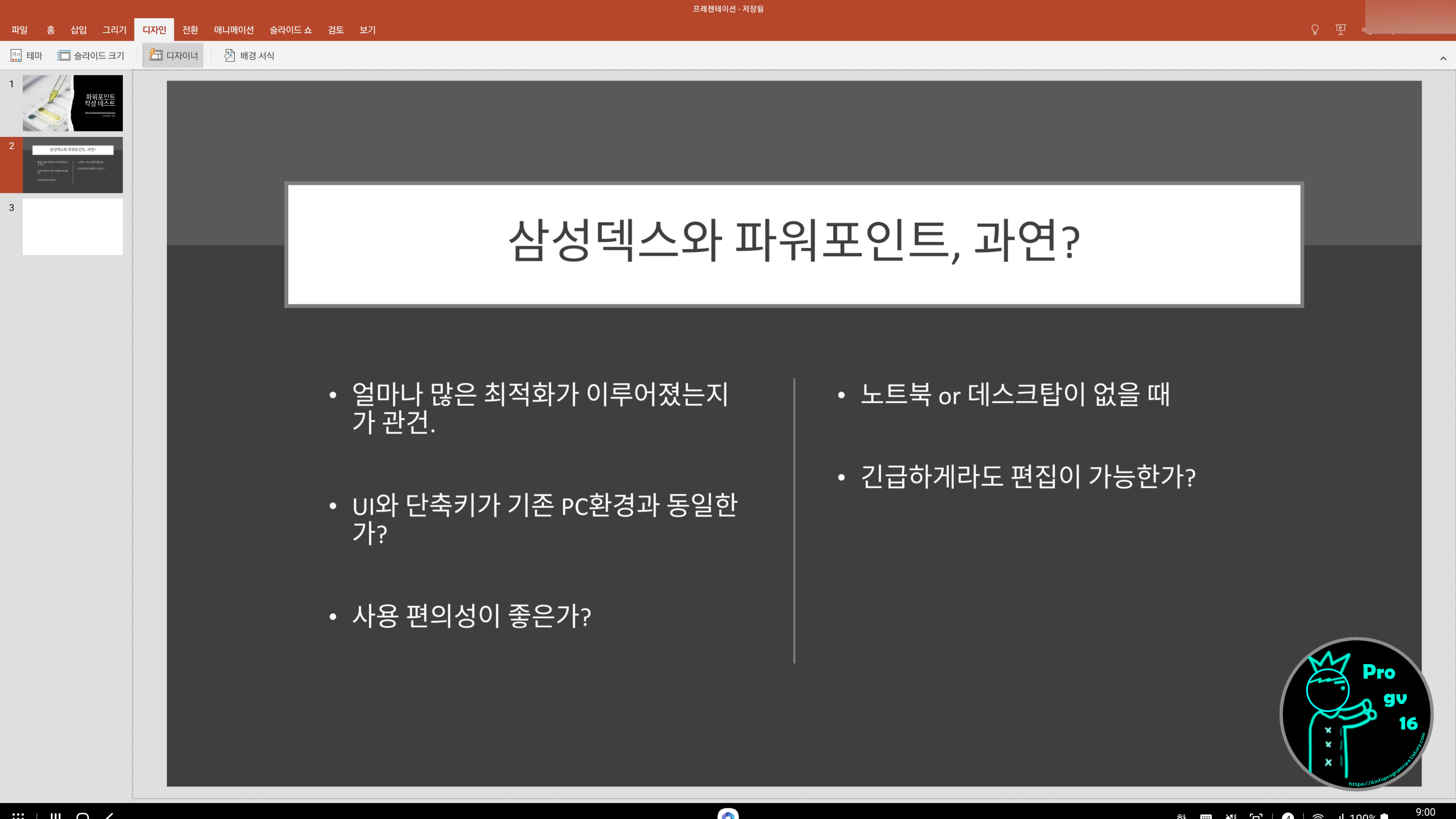Launch the 디자이너 design ideas pane
This screenshot has height=819, width=1456.
[x=173, y=55]
